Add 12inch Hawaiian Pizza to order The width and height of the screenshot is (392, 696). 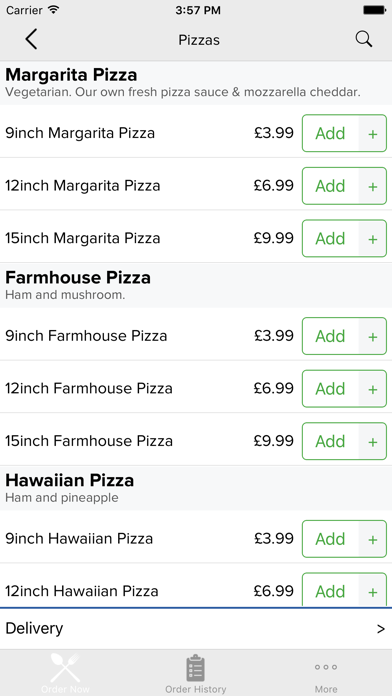[330, 590]
